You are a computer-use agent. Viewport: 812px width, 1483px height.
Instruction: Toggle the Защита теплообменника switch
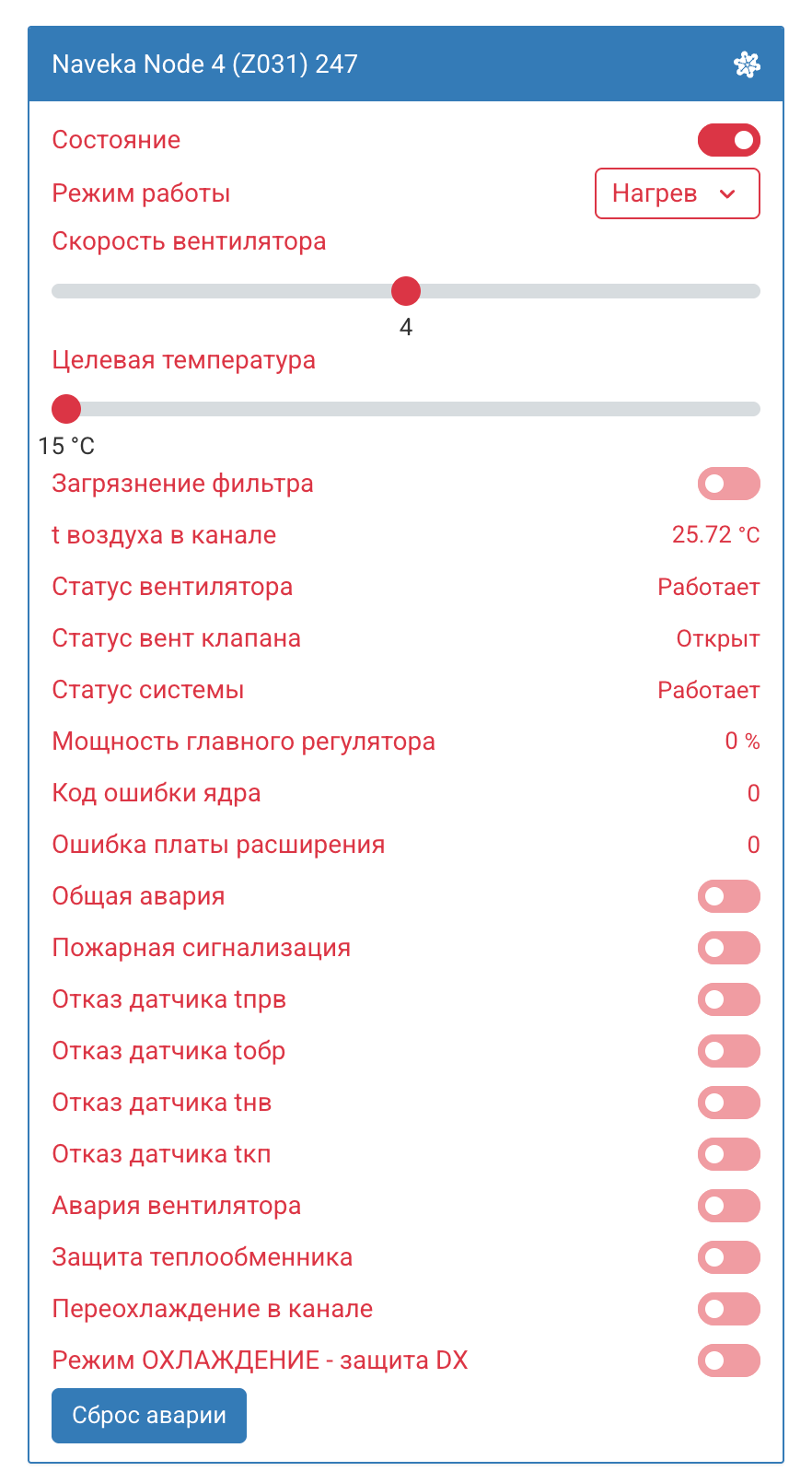click(x=729, y=1257)
